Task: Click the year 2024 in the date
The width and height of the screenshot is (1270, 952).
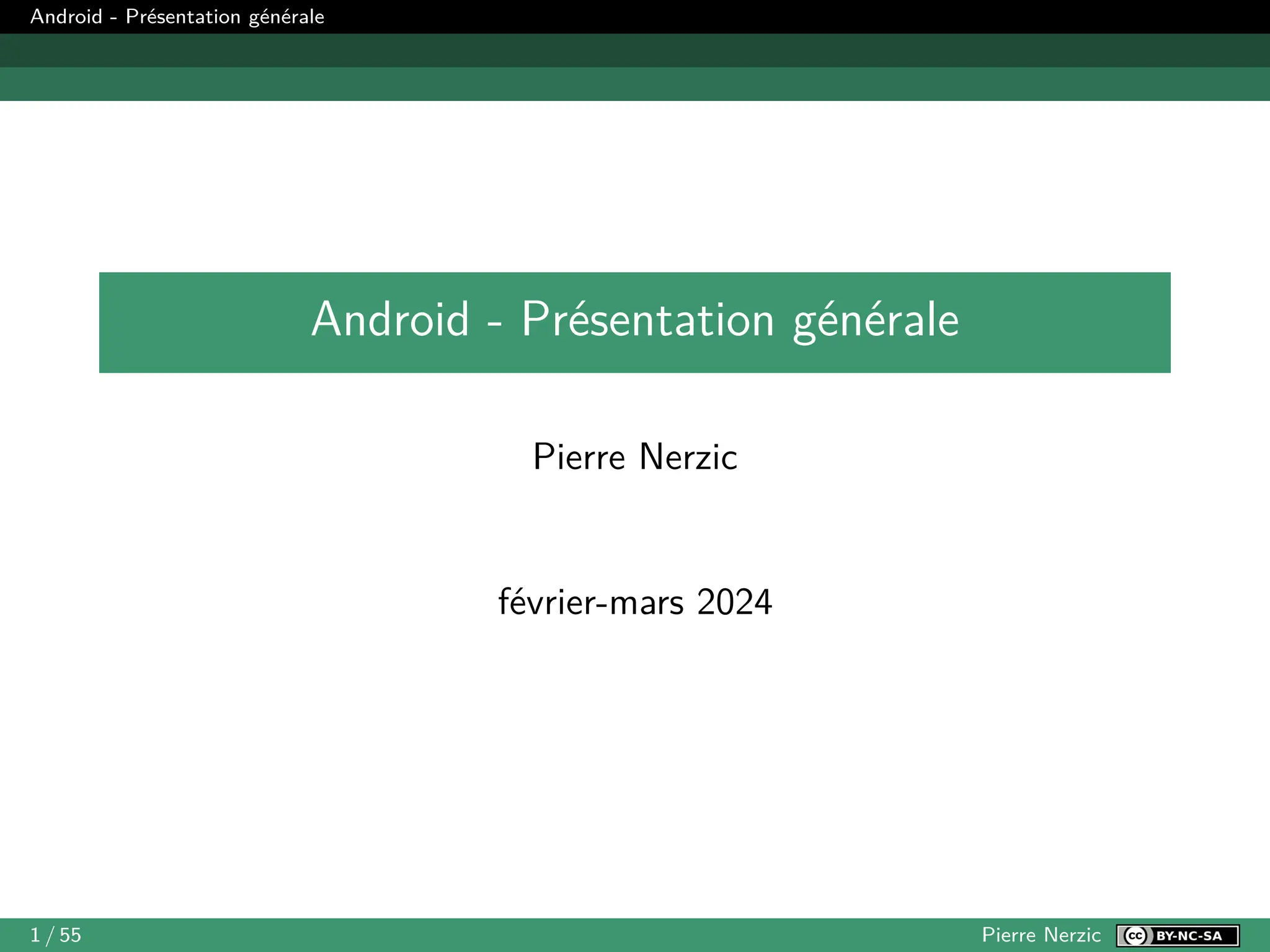Action: point(734,602)
